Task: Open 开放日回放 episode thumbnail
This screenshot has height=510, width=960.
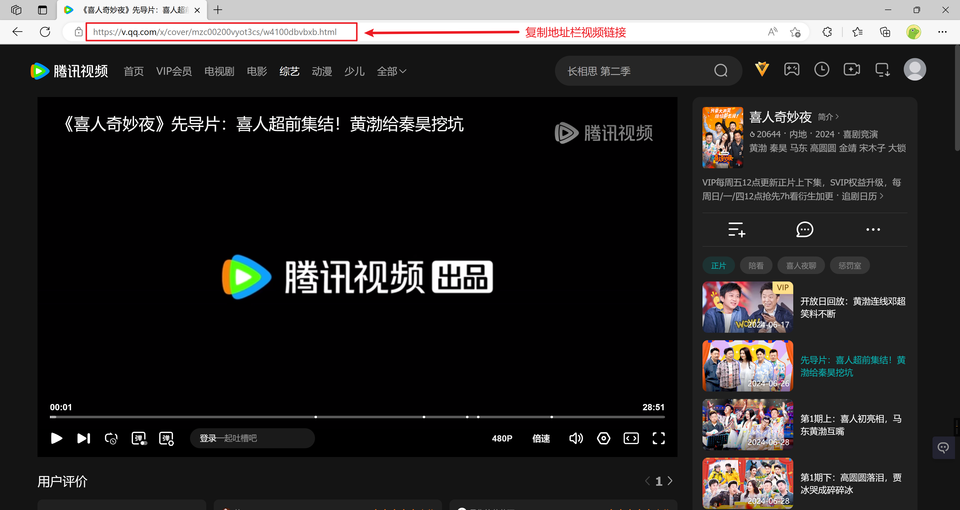Action: 748,307
